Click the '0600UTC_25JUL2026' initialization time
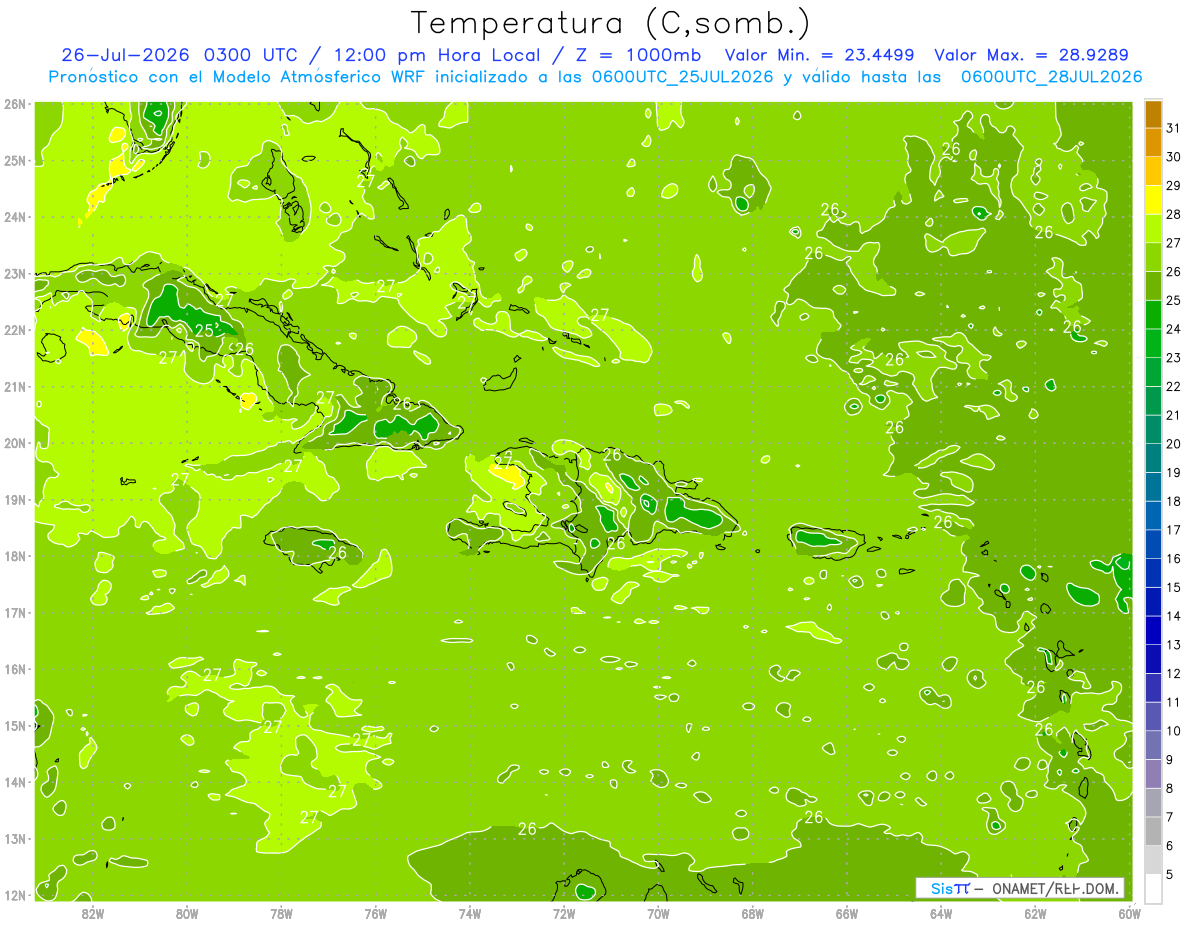The width and height of the screenshot is (1200, 927). click(682, 77)
